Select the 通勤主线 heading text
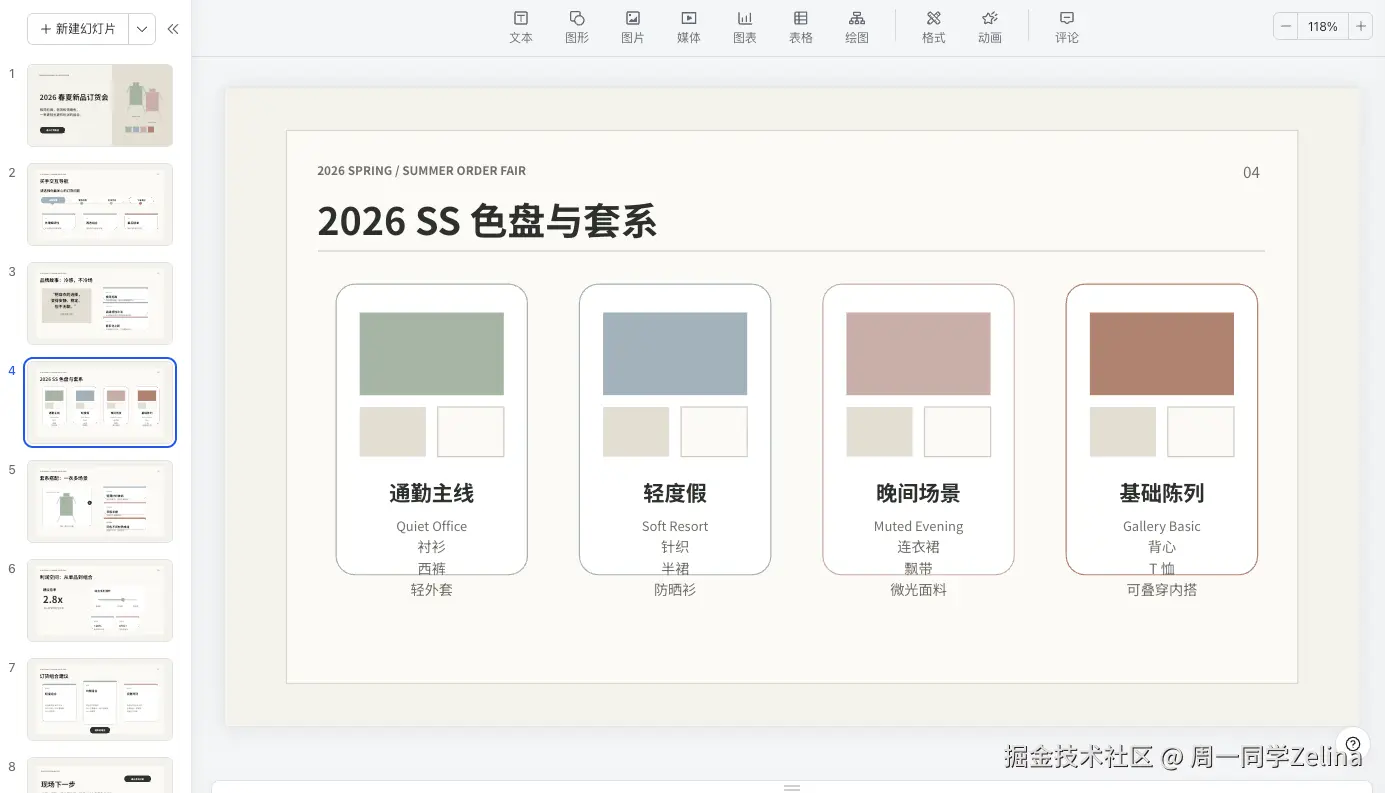 point(432,493)
